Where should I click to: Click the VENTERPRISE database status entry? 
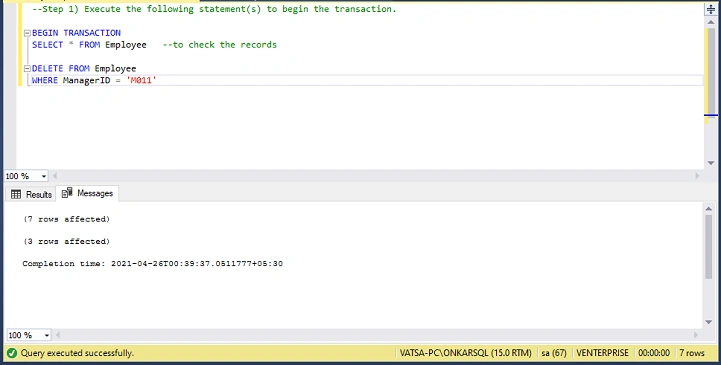602,353
